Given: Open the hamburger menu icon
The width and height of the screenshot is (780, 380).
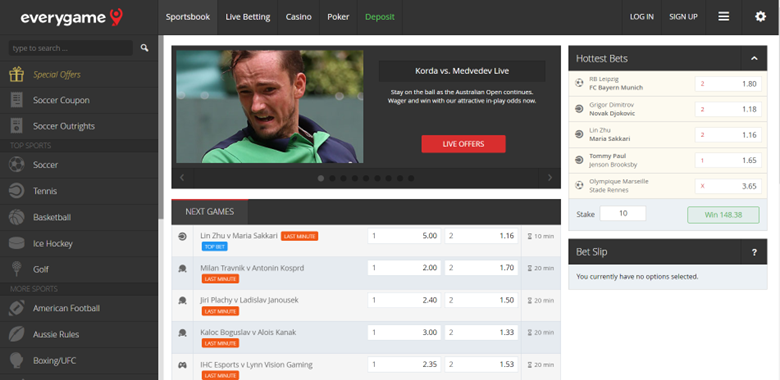Looking at the screenshot, I should (724, 17).
